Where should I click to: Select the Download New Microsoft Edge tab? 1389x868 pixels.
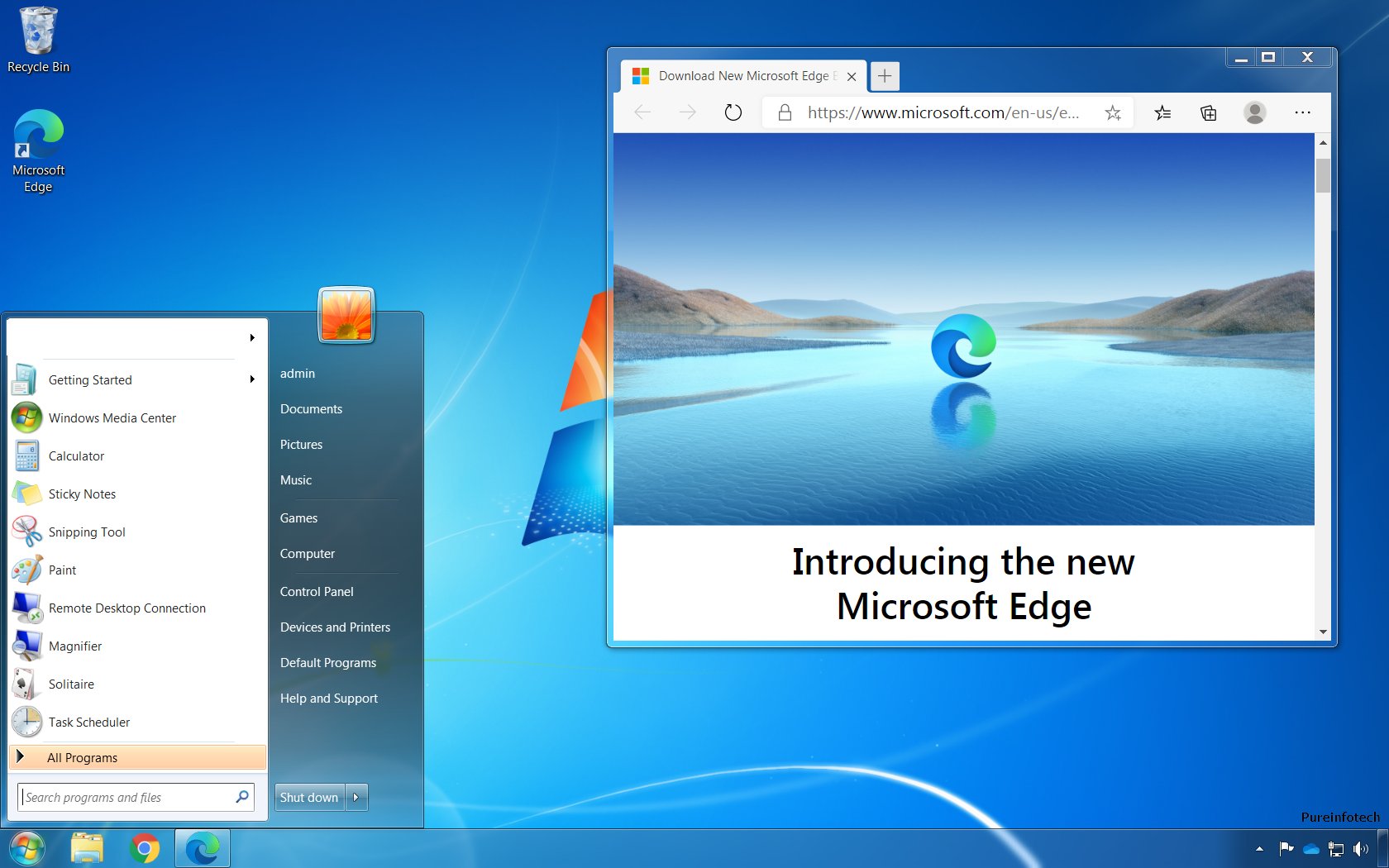click(742, 75)
